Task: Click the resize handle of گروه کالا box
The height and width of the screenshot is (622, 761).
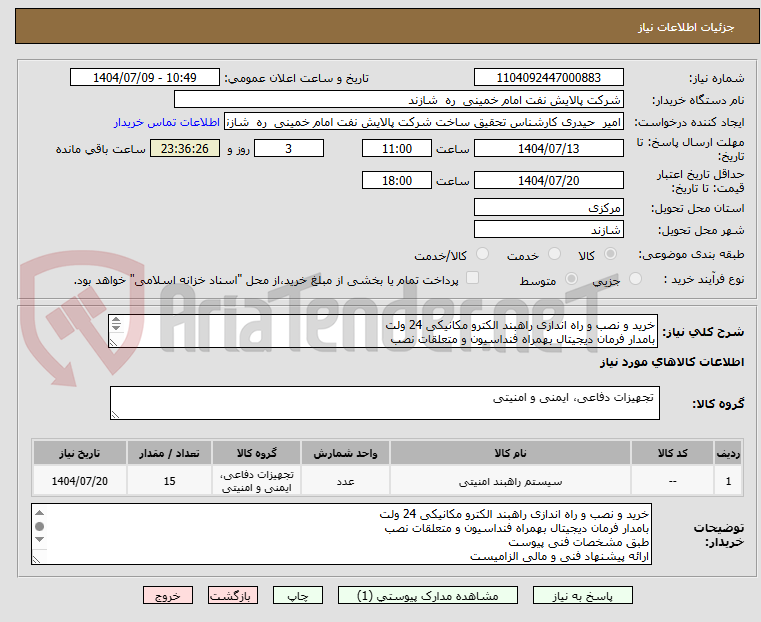Action: tap(115, 414)
